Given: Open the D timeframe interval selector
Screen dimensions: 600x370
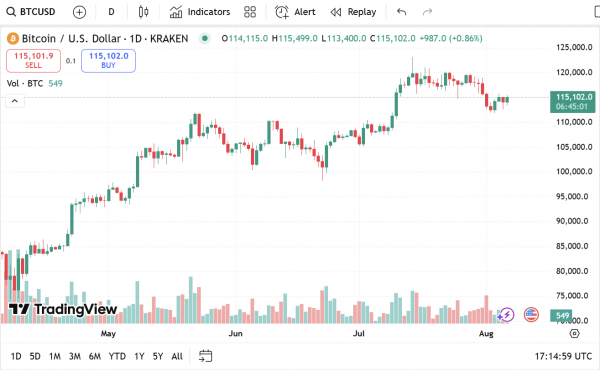Looking at the screenshot, I should coord(111,12).
